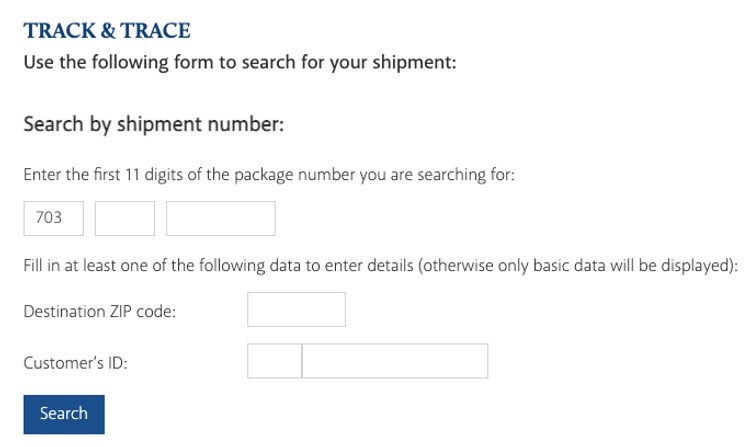This screenshot has height=447, width=750.
Task: Select the third, widest package number field
Action: (x=220, y=218)
